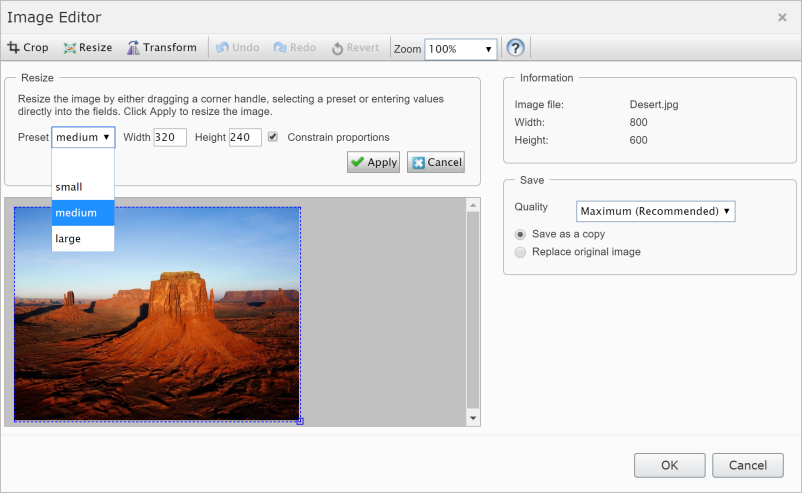The image size is (802, 493).
Task: Select Replace original image option
Action: click(x=520, y=252)
